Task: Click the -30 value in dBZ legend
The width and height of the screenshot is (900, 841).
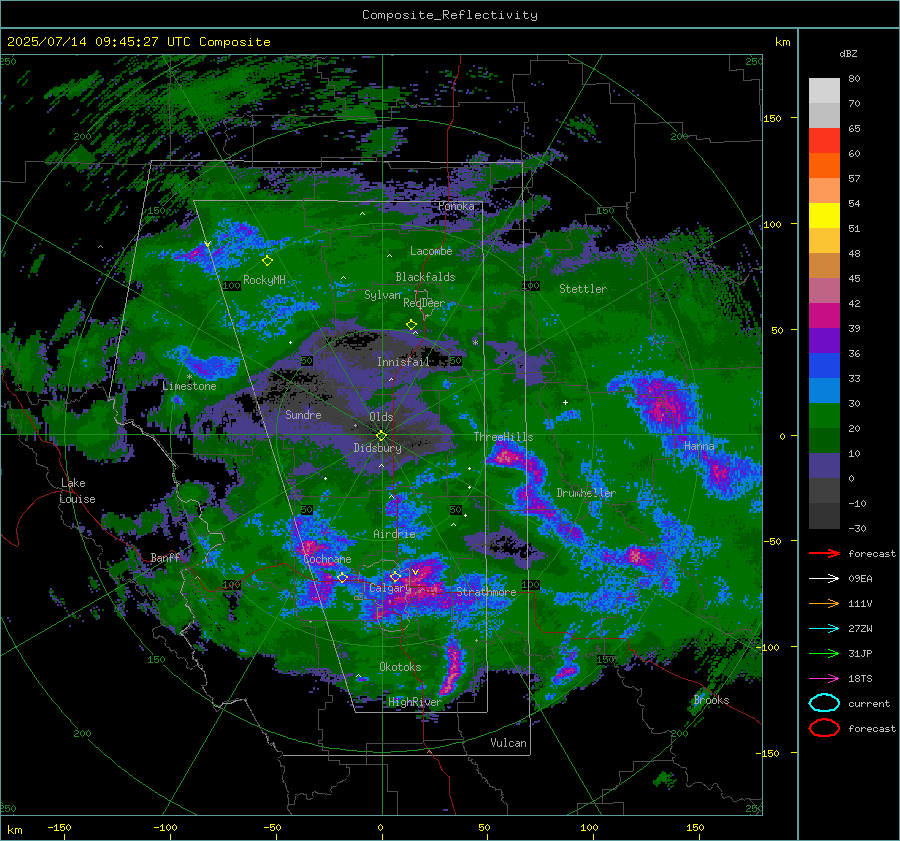Action: 858,528
